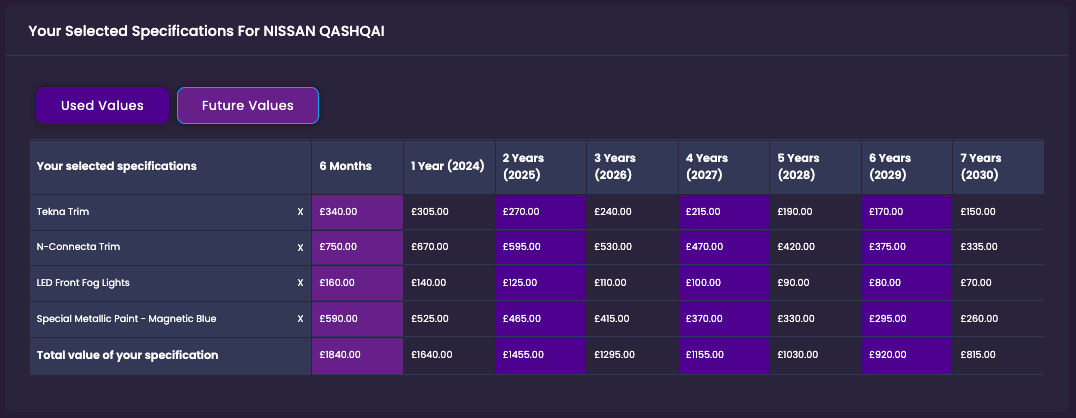Click the NISSAN QASHQAI specifications heading
Viewport: 1076px width, 418px height.
click(206, 31)
